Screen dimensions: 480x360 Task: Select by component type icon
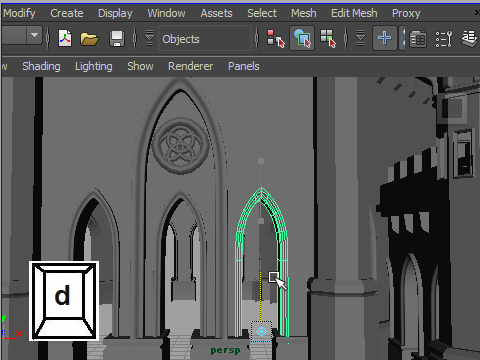328,38
